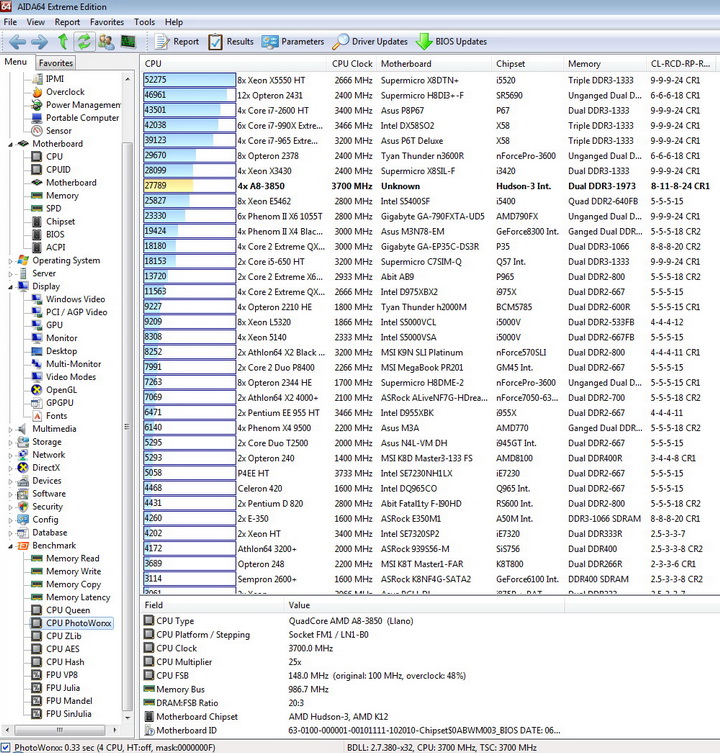Open the users icon in toolbar
Image resolution: width=720 pixels, height=753 pixels.
click(106, 42)
